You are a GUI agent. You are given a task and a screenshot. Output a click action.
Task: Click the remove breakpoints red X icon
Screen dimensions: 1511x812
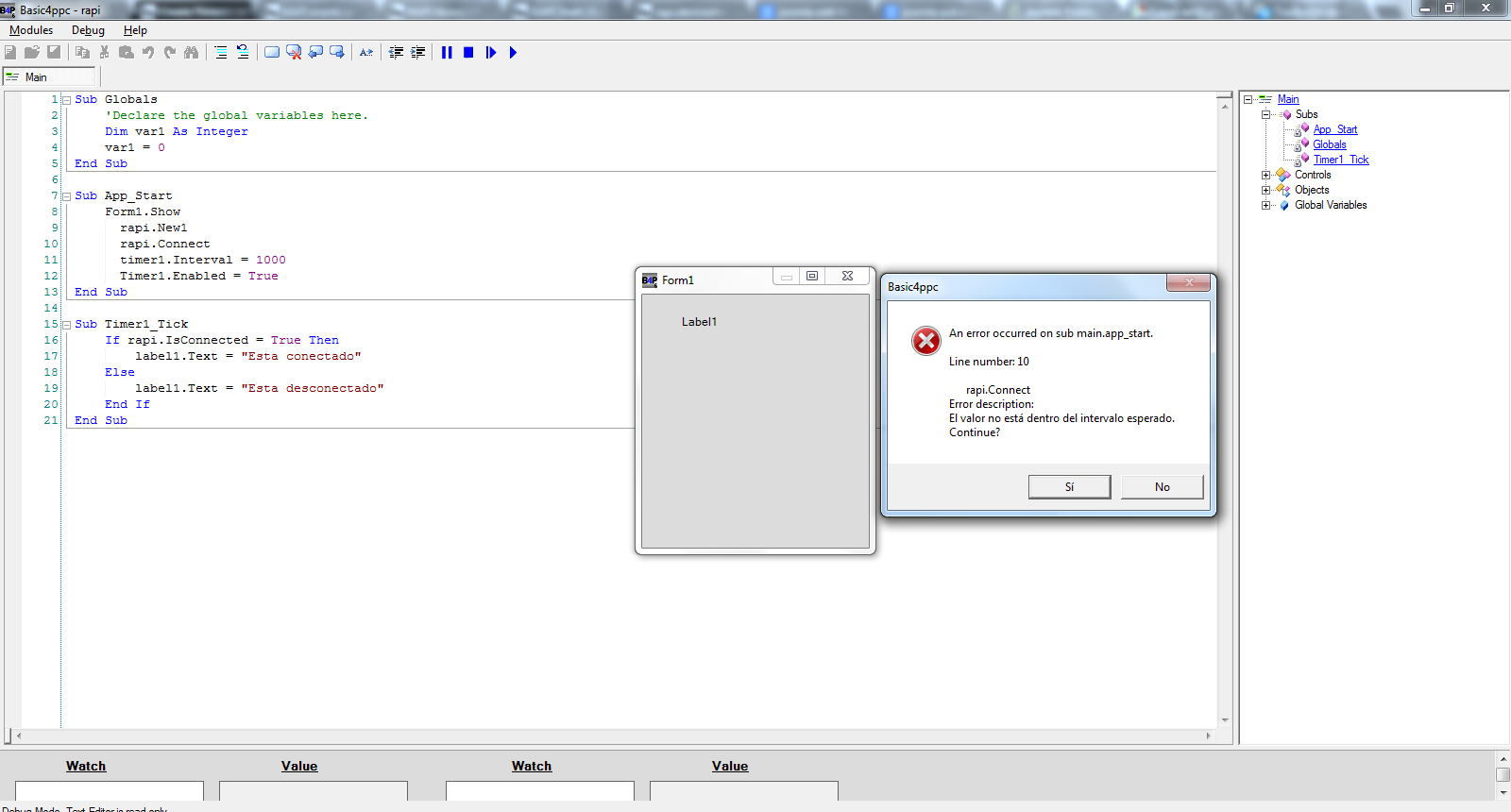294,53
